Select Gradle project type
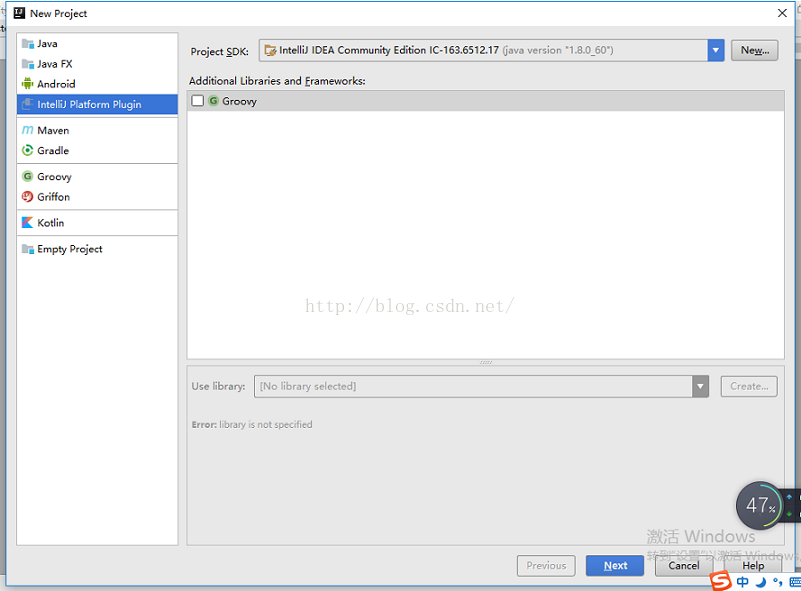The height and width of the screenshot is (591, 801). coord(97,151)
